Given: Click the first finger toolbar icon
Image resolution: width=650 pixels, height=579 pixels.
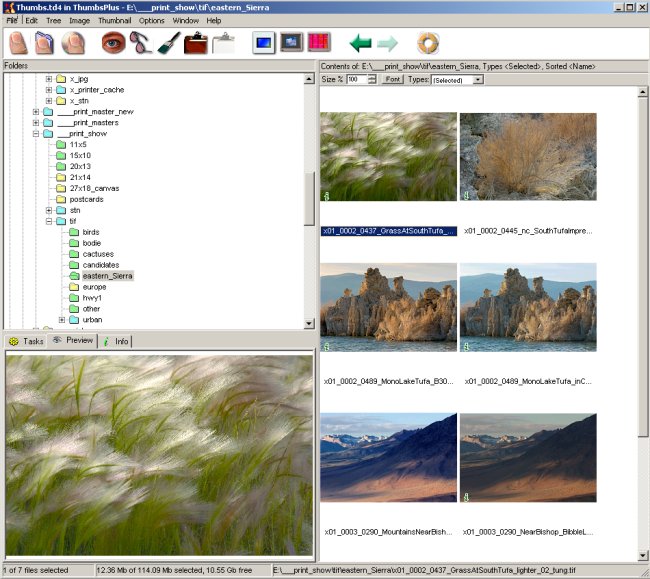Looking at the screenshot, I should pyautogui.click(x=17, y=43).
